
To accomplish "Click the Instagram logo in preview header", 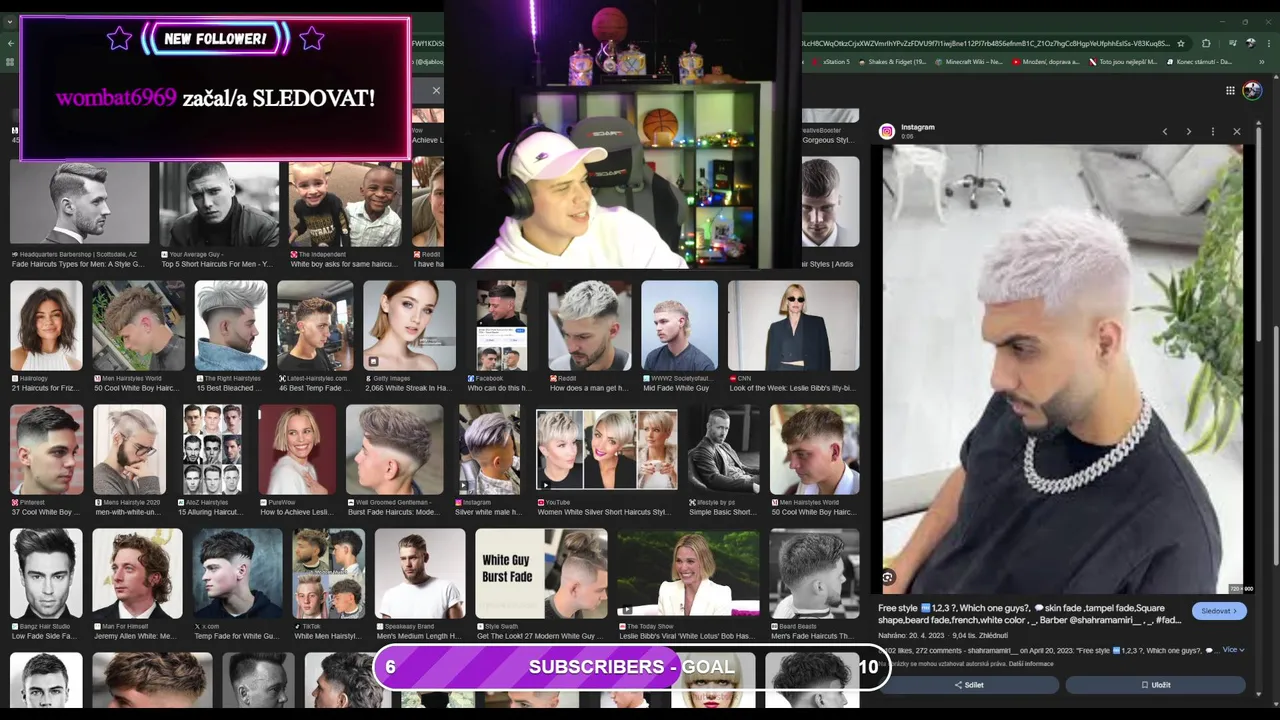I will tap(887, 131).
